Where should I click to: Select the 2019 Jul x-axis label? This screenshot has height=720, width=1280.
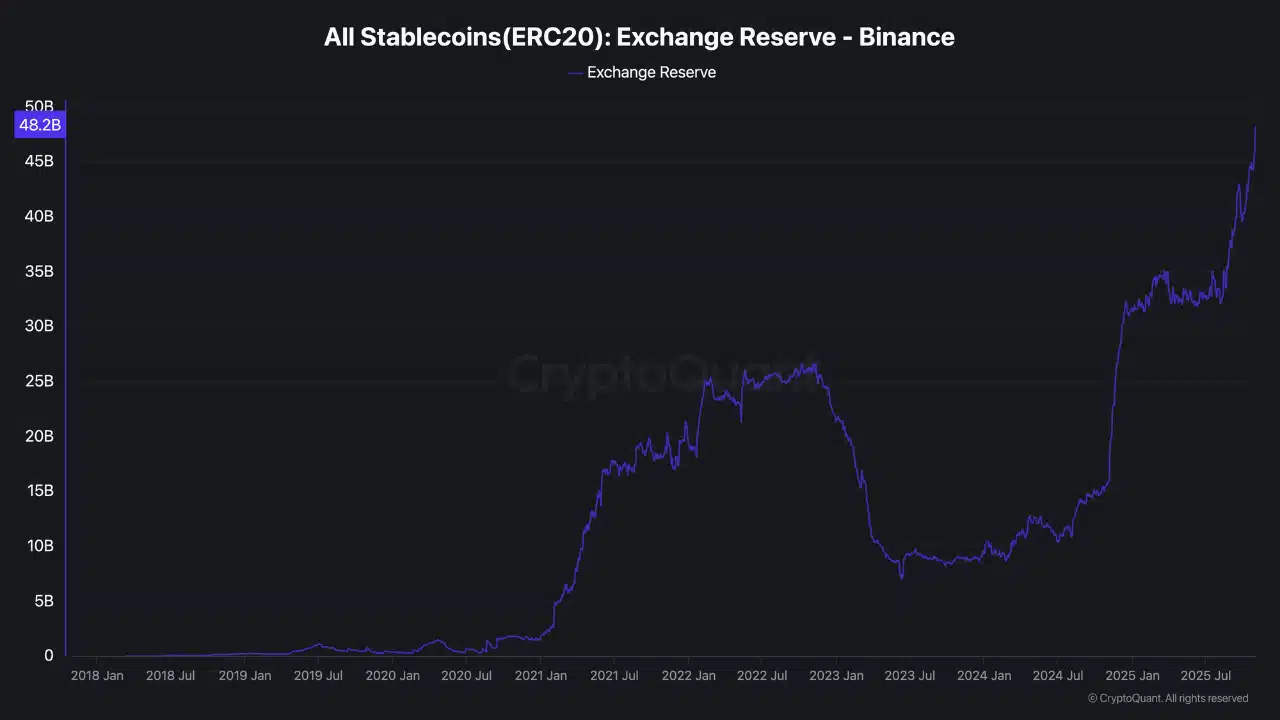point(318,676)
